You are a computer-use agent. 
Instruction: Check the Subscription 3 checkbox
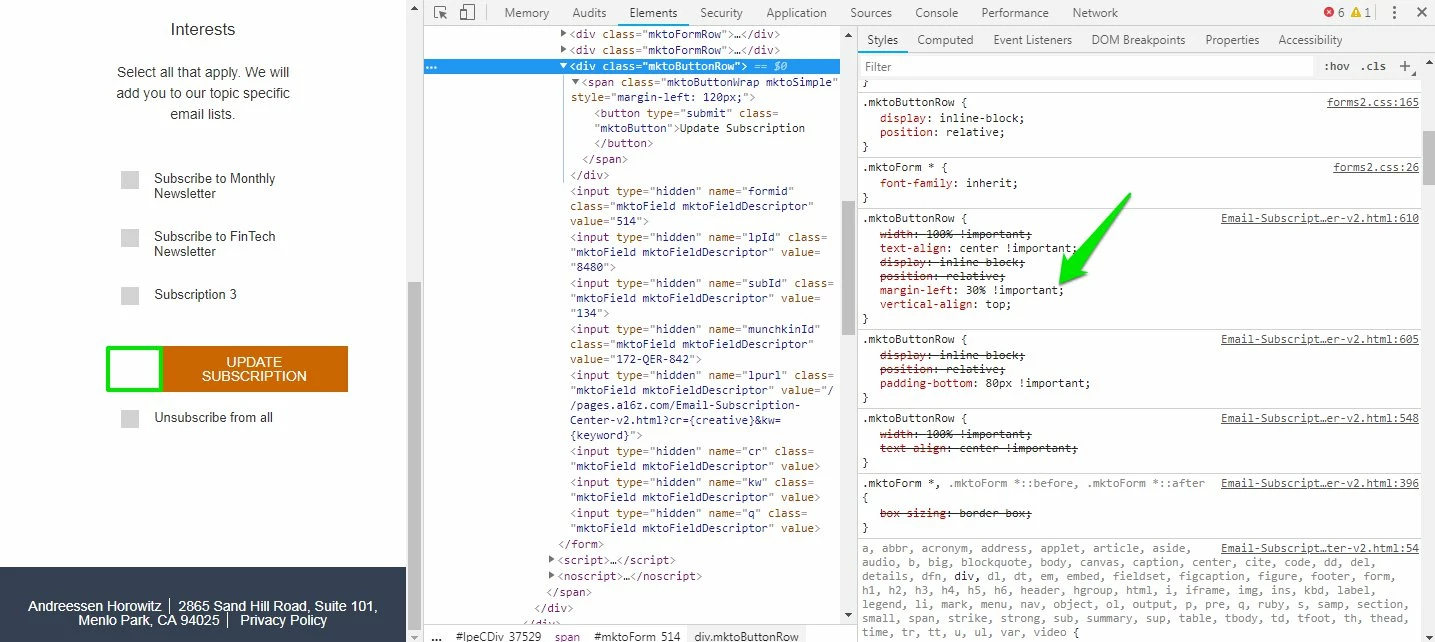pyautogui.click(x=130, y=296)
